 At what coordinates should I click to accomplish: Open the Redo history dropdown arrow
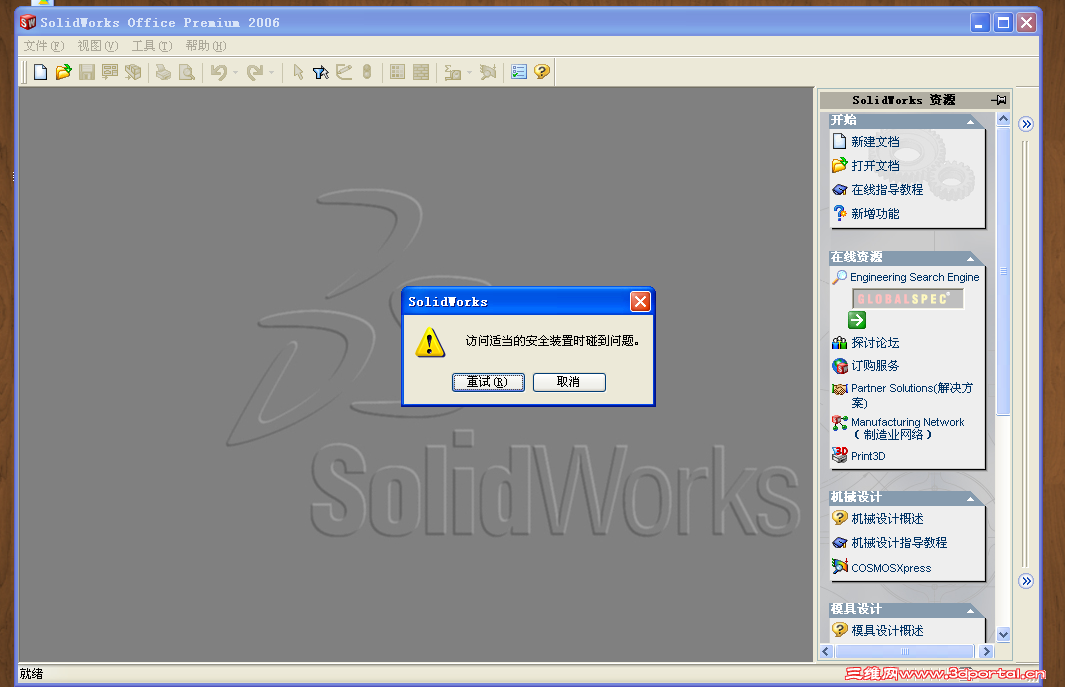point(272,72)
